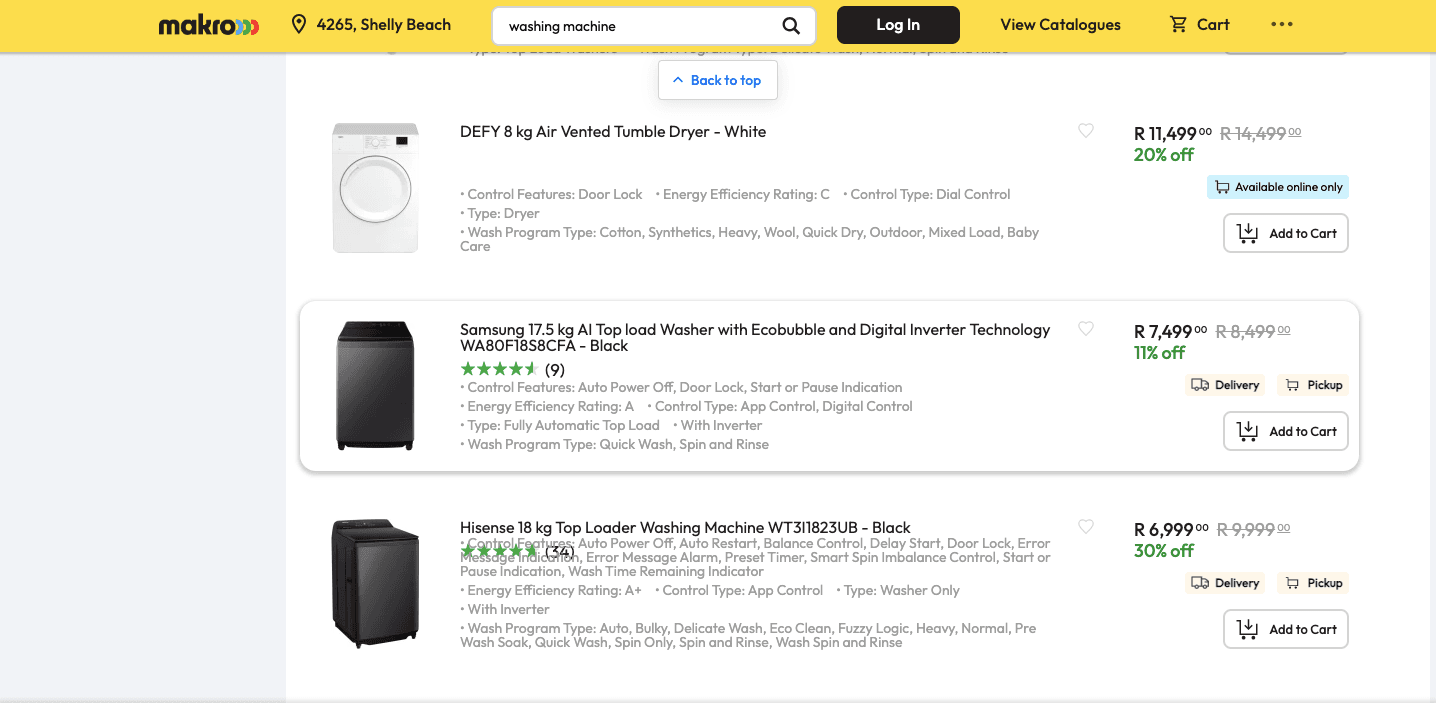Open the shopping cart icon
1436x703 pixels.
click(1179, 25)
